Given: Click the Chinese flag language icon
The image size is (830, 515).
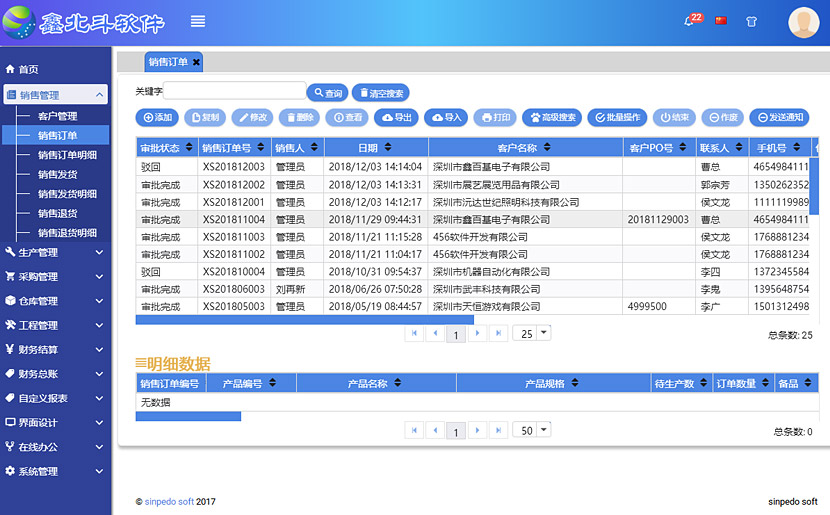Looking at the screenshot, I should [721, 21].
